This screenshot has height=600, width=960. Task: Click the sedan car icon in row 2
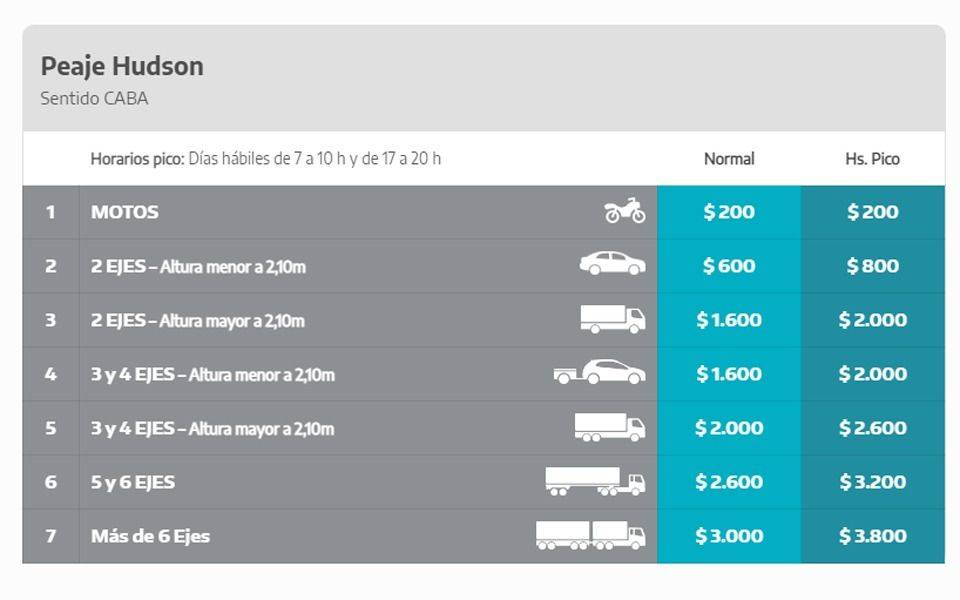point(612,263)
